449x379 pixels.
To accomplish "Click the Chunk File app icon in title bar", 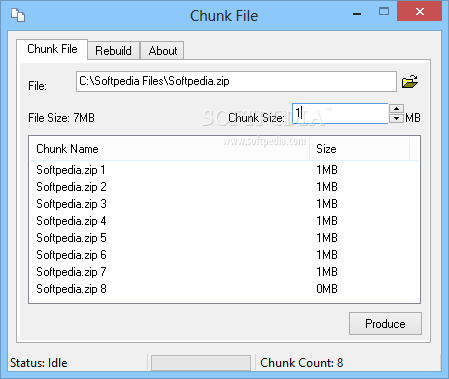I will pyautogui.click(x=18, y=15).
